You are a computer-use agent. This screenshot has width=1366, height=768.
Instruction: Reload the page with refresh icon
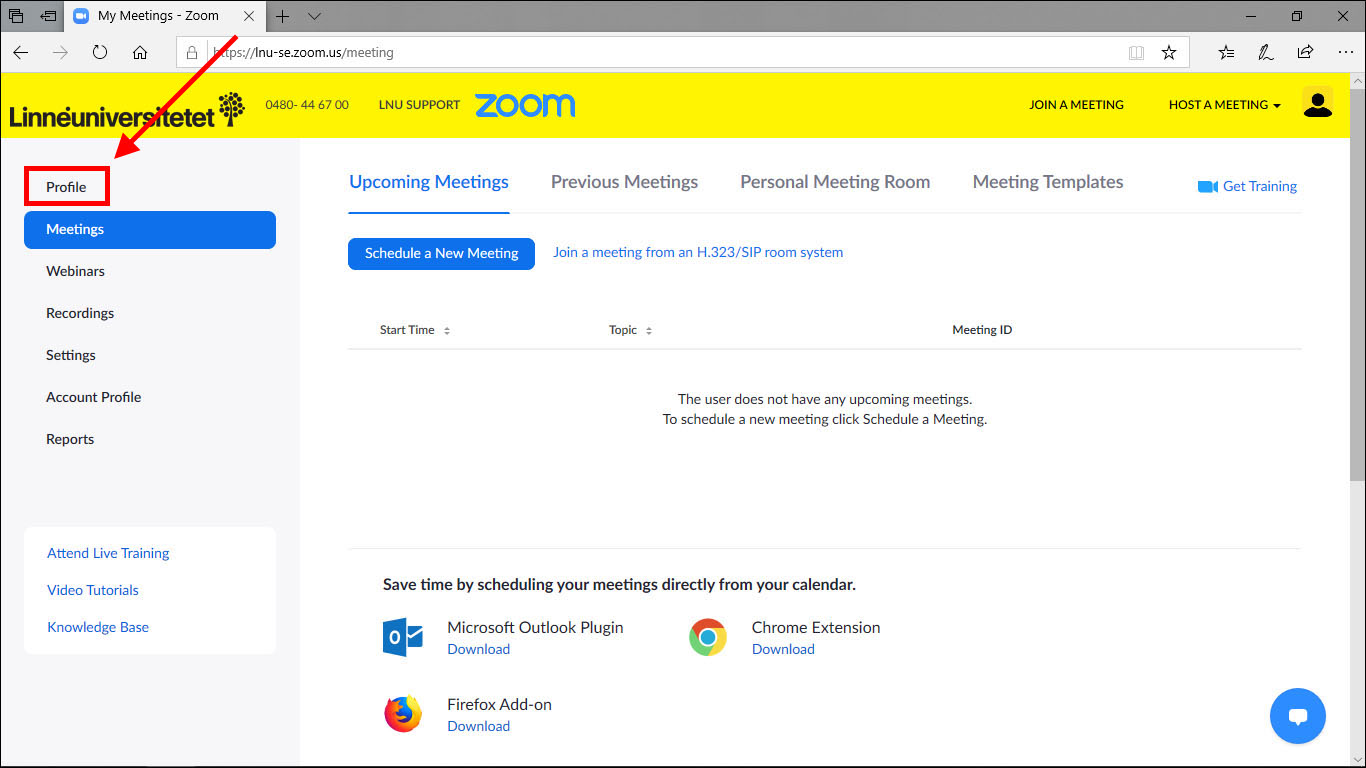[100, 52]
